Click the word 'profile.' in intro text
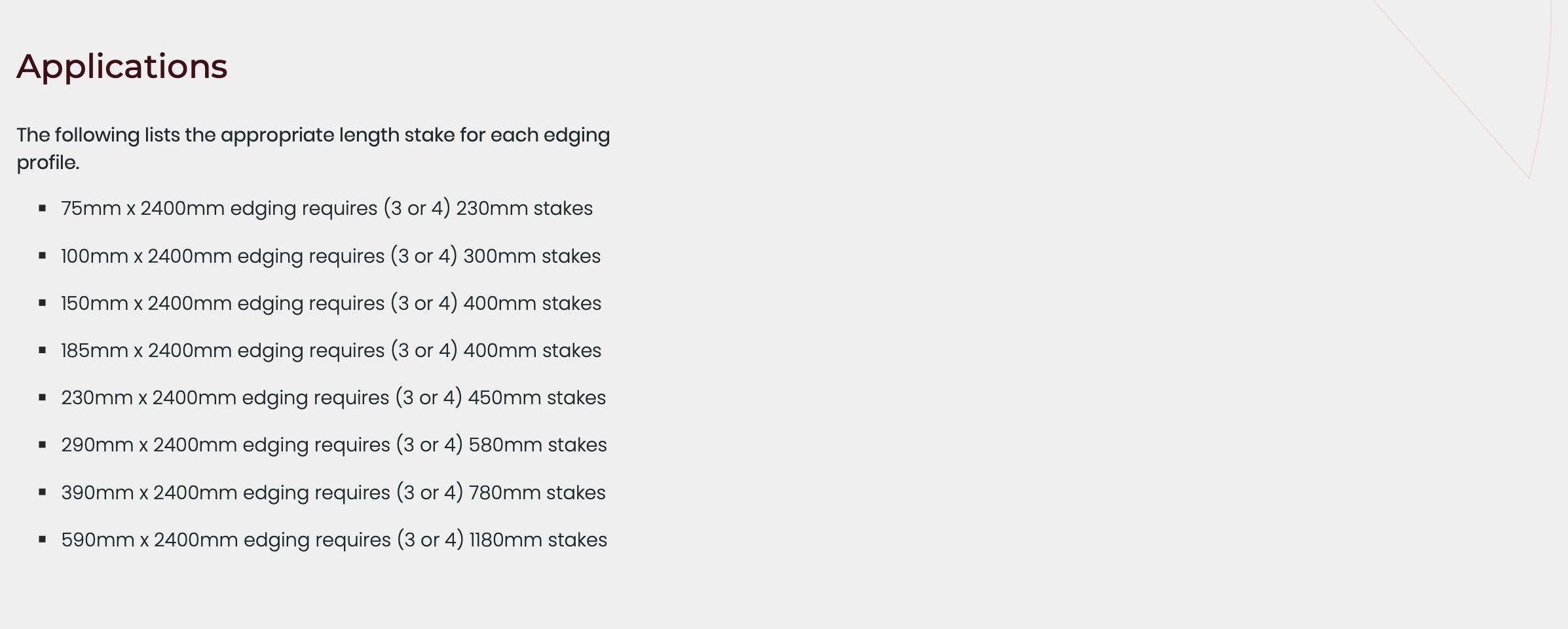This screenshot has height=629, width=1568. [48, 162]
